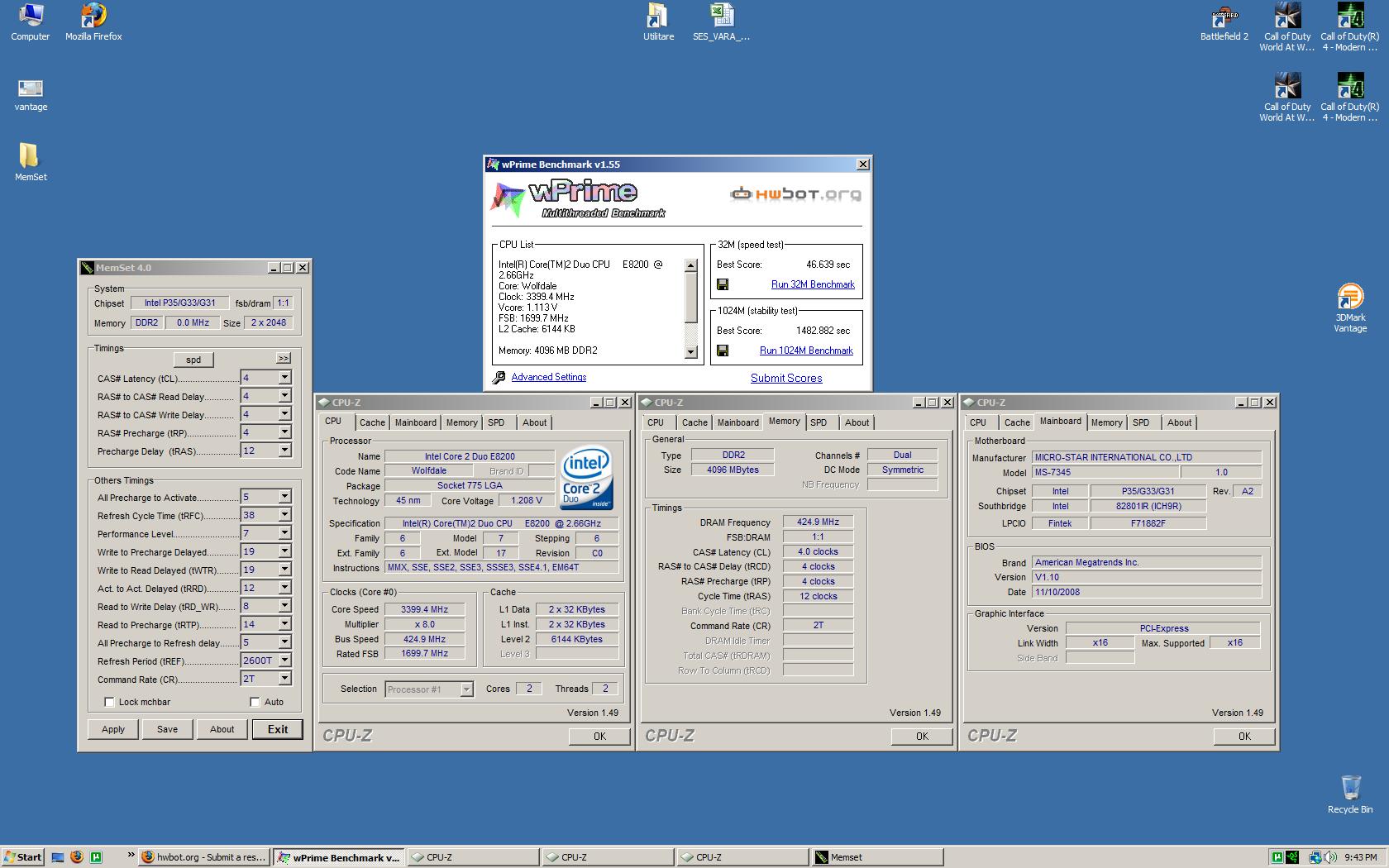Click the Save button in MemSet
The height and width of the screenshot is (868, 1389).
(167, 729)
